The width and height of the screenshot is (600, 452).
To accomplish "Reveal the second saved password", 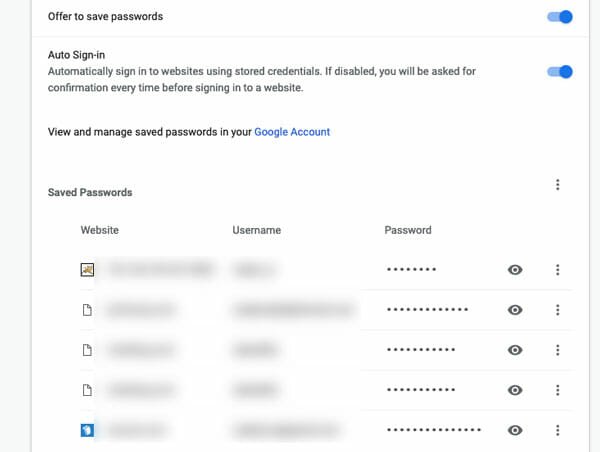I will pos(515,310).
